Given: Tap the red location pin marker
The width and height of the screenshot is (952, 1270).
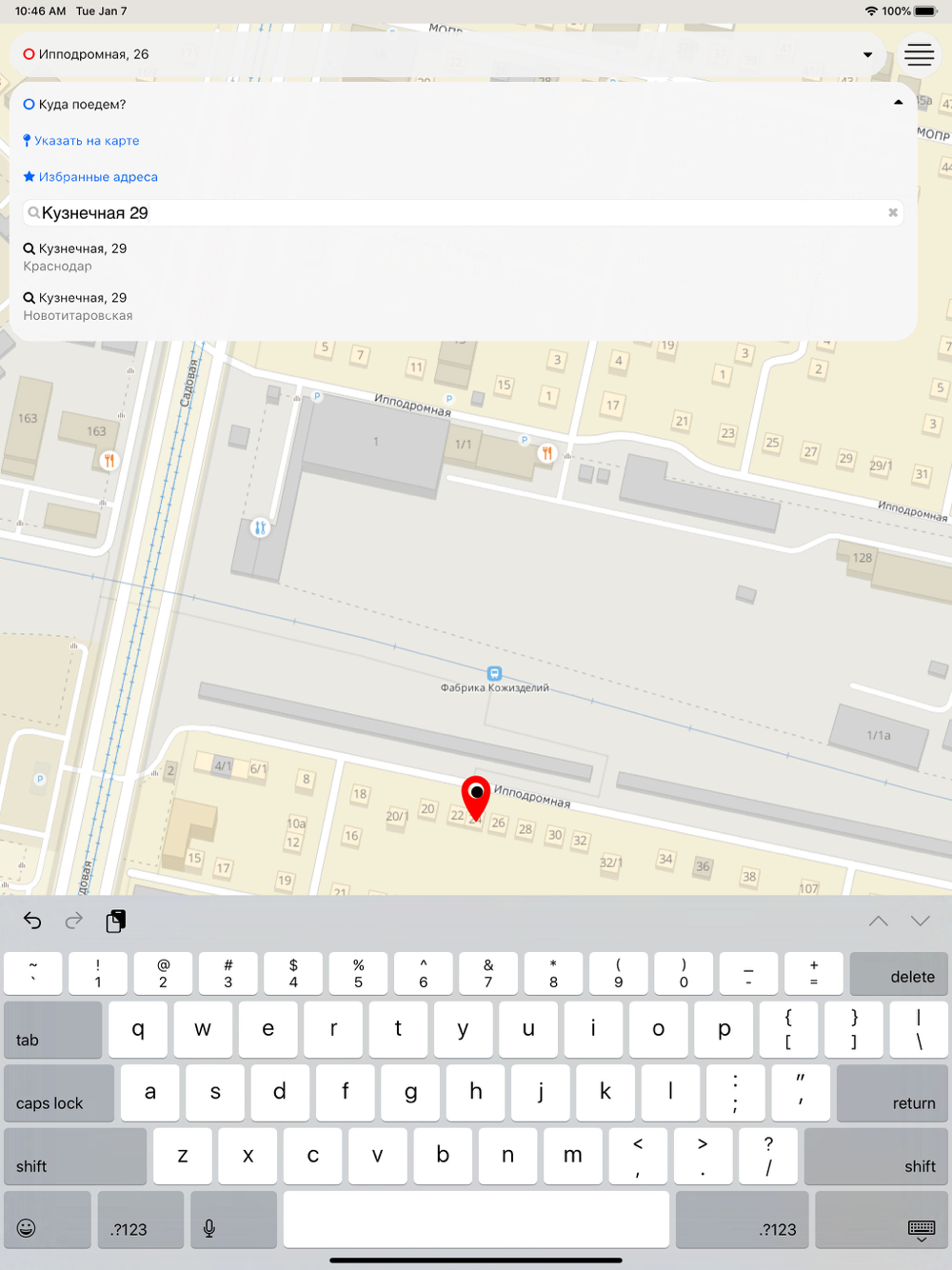Looking at the screenshot, I should coord(476,798).
